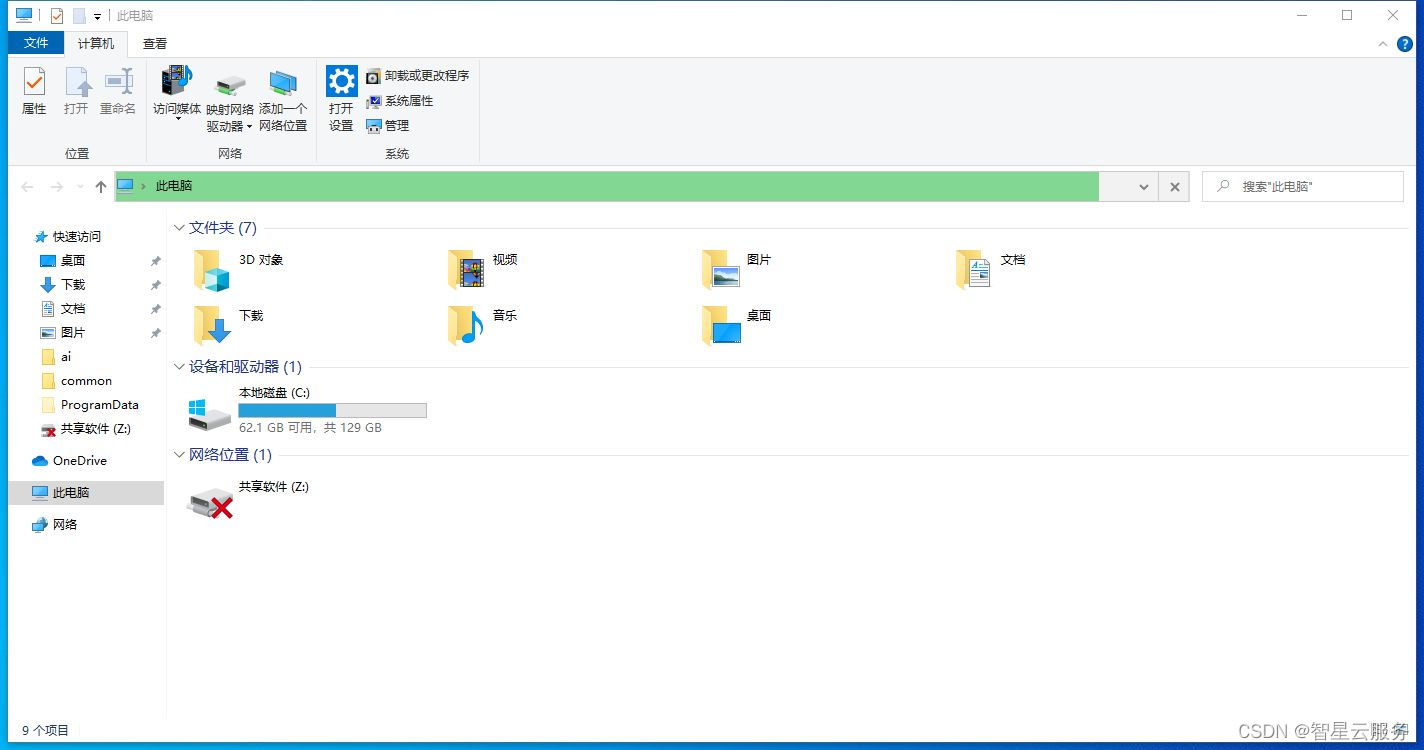This screenshot has height=750, width=1424.
Task: Select Network (网络) in the sidebar
Action: (65, 525)
